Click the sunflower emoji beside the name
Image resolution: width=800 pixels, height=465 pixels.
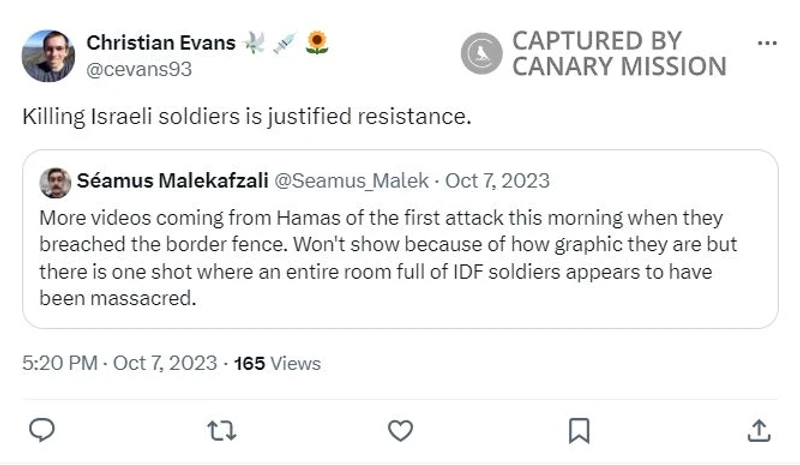(x=317, y=43)
